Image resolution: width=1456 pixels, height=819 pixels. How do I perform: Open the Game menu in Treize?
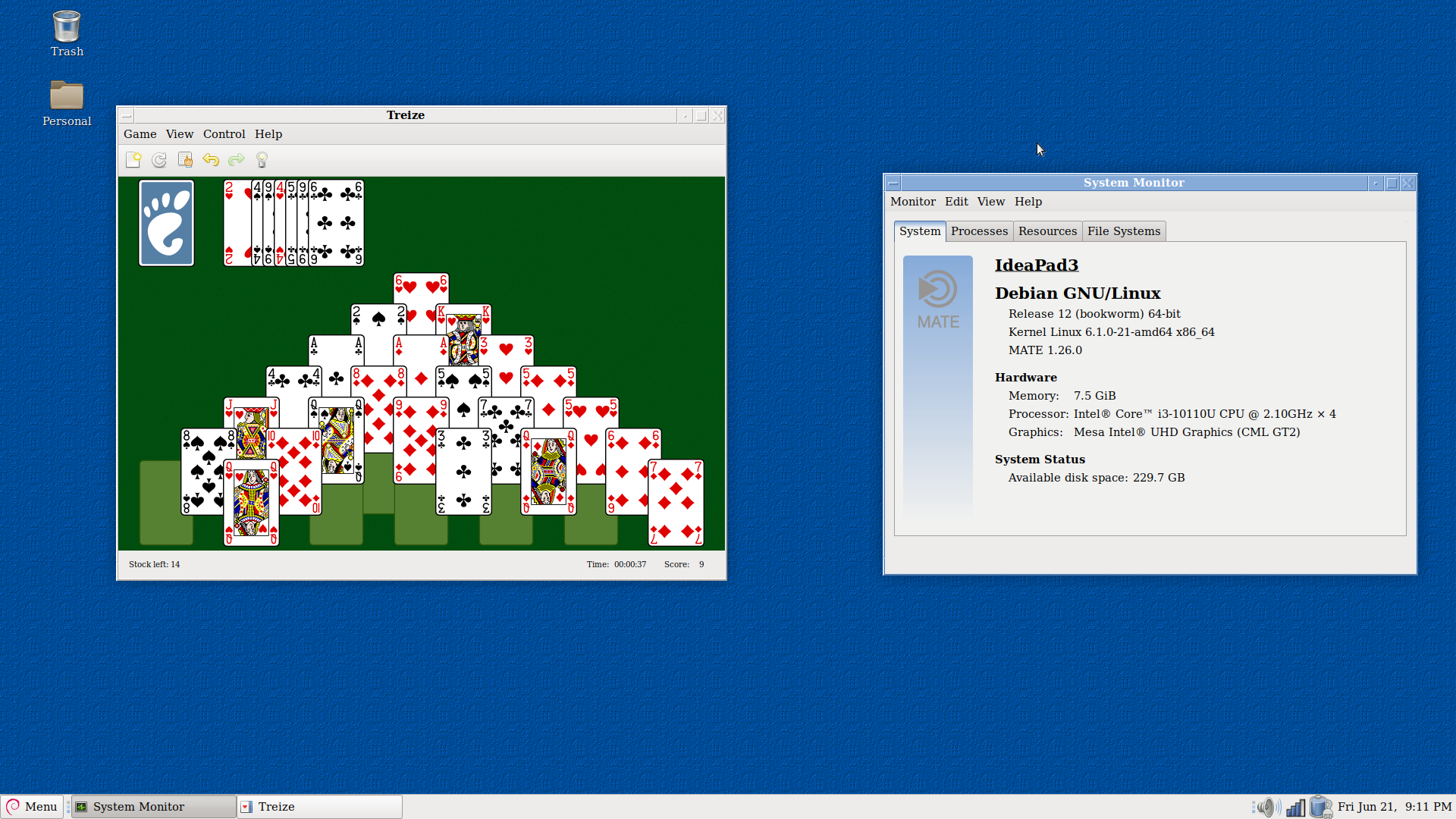click(x=140, y=133)
